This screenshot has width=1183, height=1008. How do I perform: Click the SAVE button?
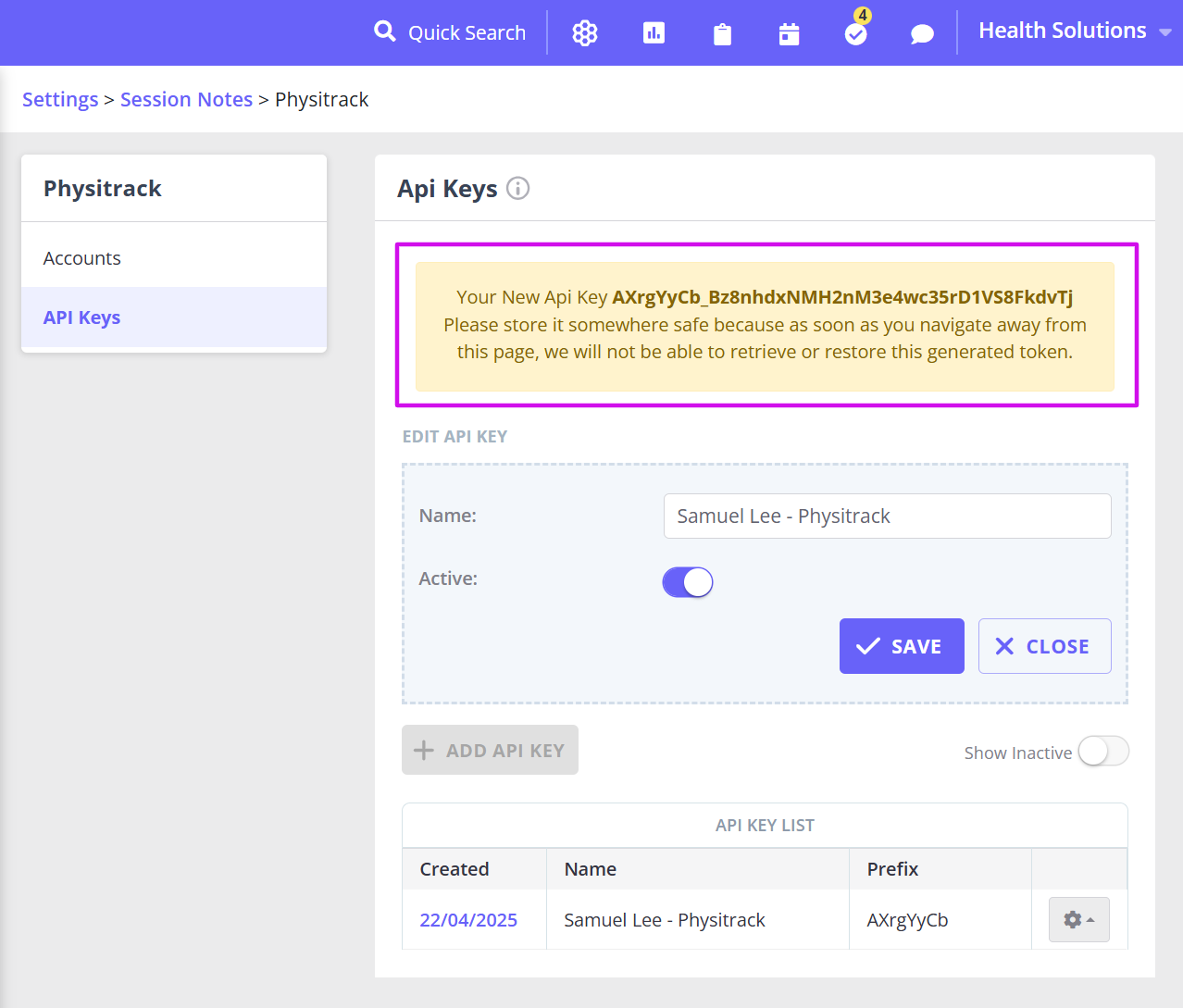tap(902, 646)
